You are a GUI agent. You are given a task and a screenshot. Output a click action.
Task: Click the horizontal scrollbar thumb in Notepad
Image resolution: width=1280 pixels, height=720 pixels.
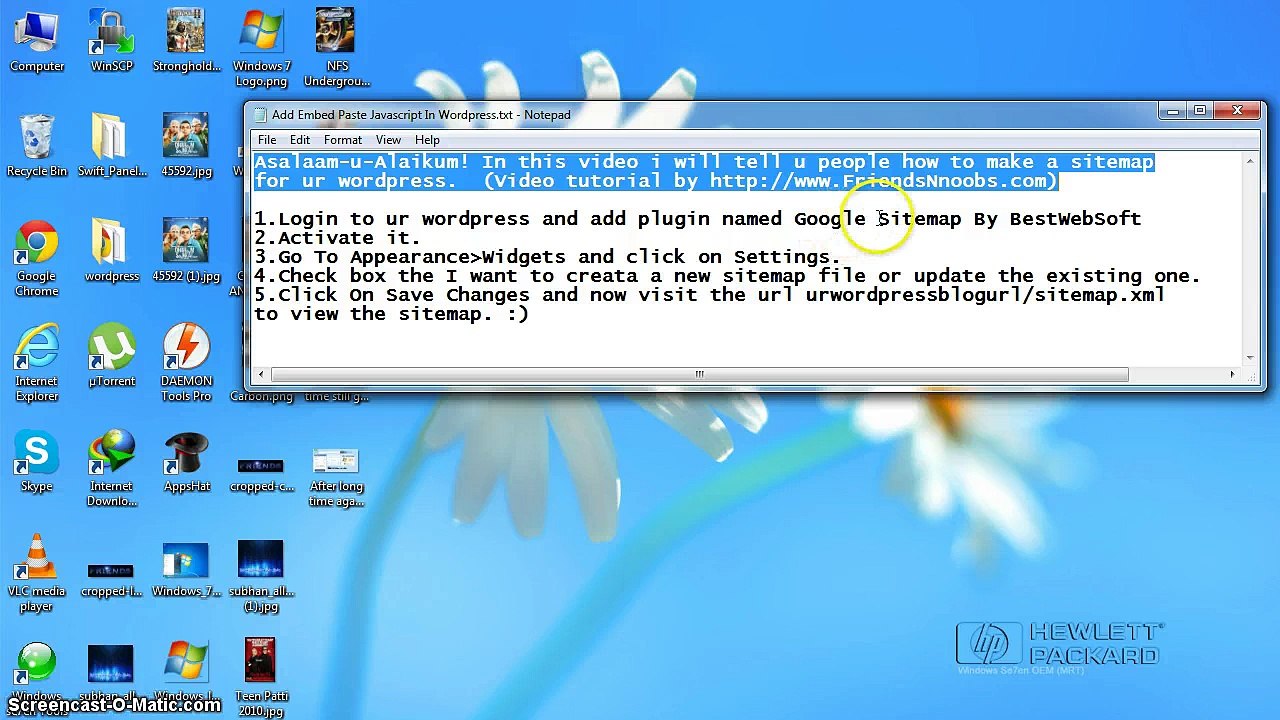699,374
